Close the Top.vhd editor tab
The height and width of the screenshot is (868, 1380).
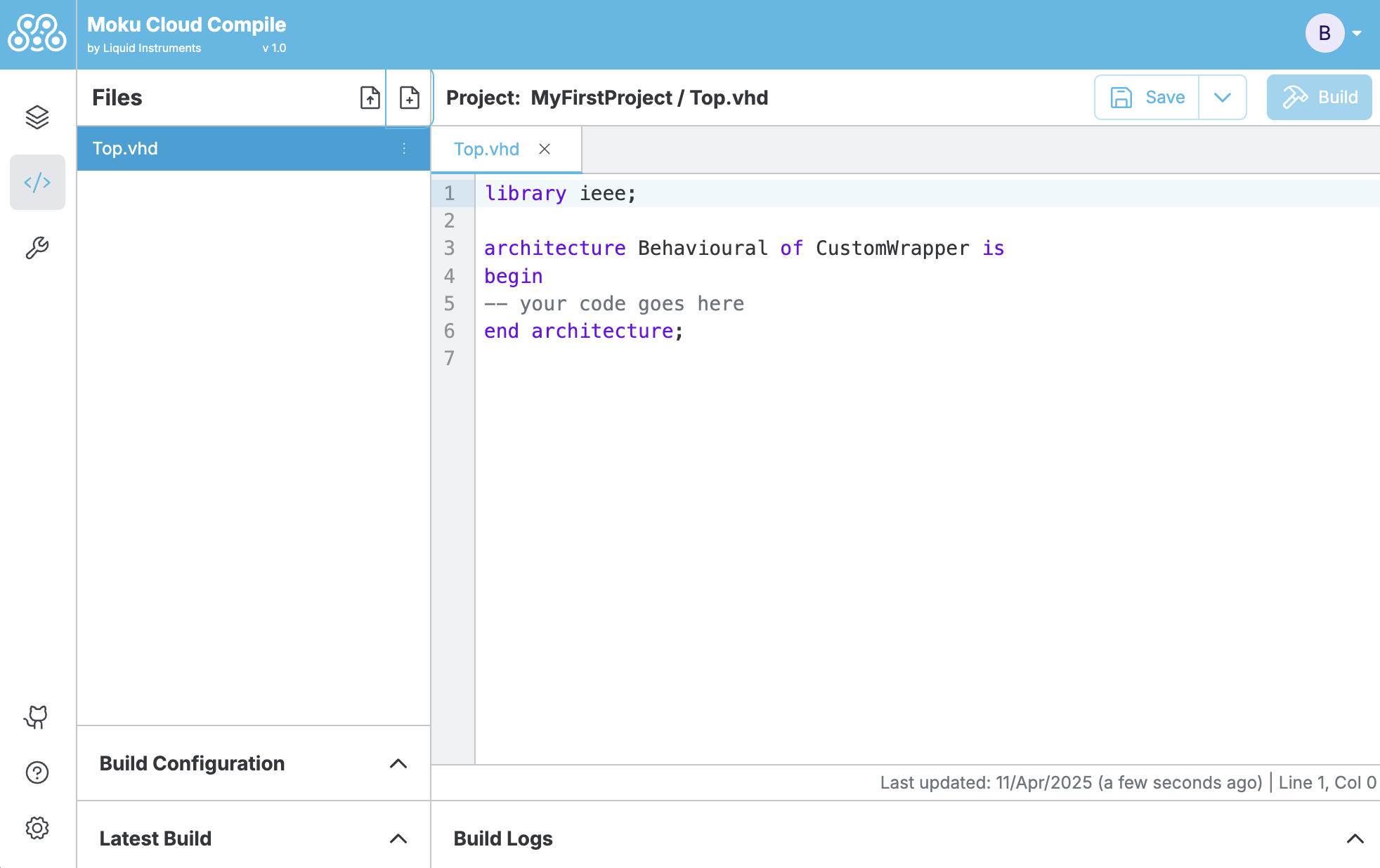pyautogui.click(x=545, y=149)
